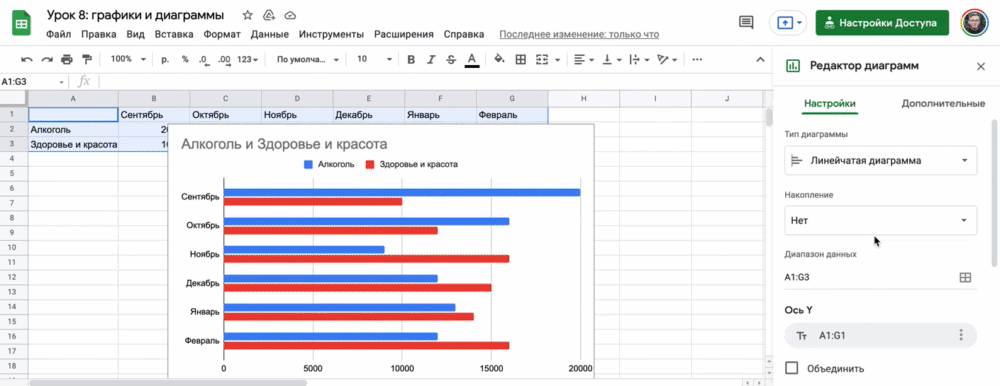Click the undo arrow icon
Viewport: 1000px width, 386px height.
pyautogui.click(x=27, y=59)
